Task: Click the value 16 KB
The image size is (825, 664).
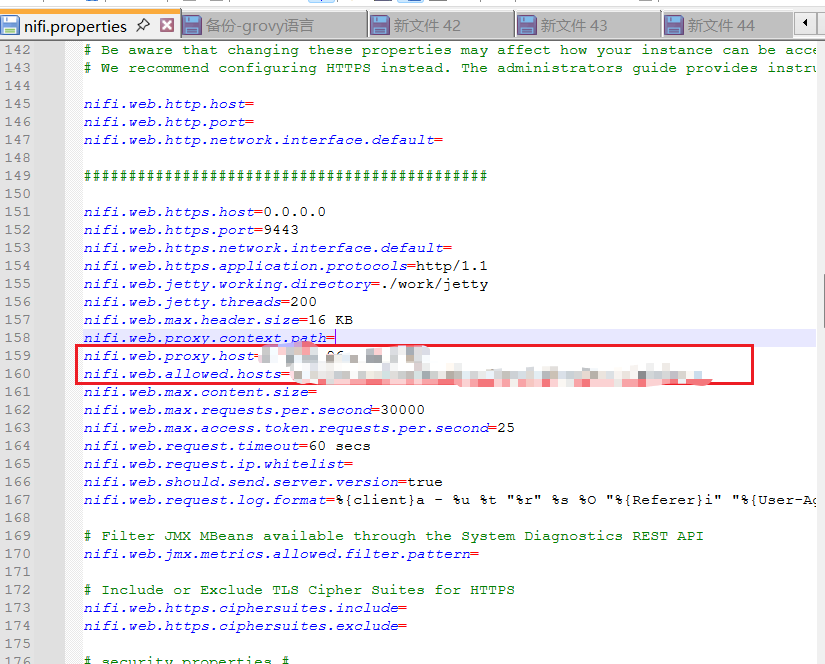Action: coord(330,320)
